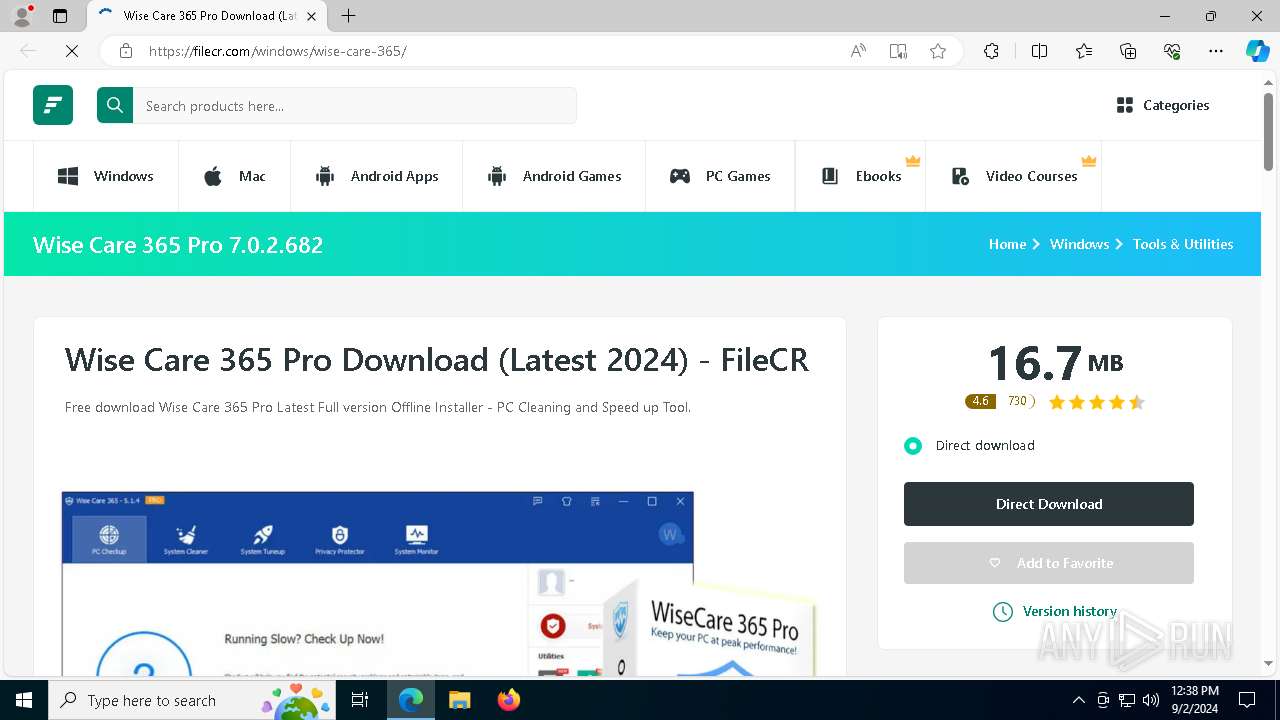Open volume control in system tray
The width and height of the screenshot is (1280, 720).
pos(1151,700)
